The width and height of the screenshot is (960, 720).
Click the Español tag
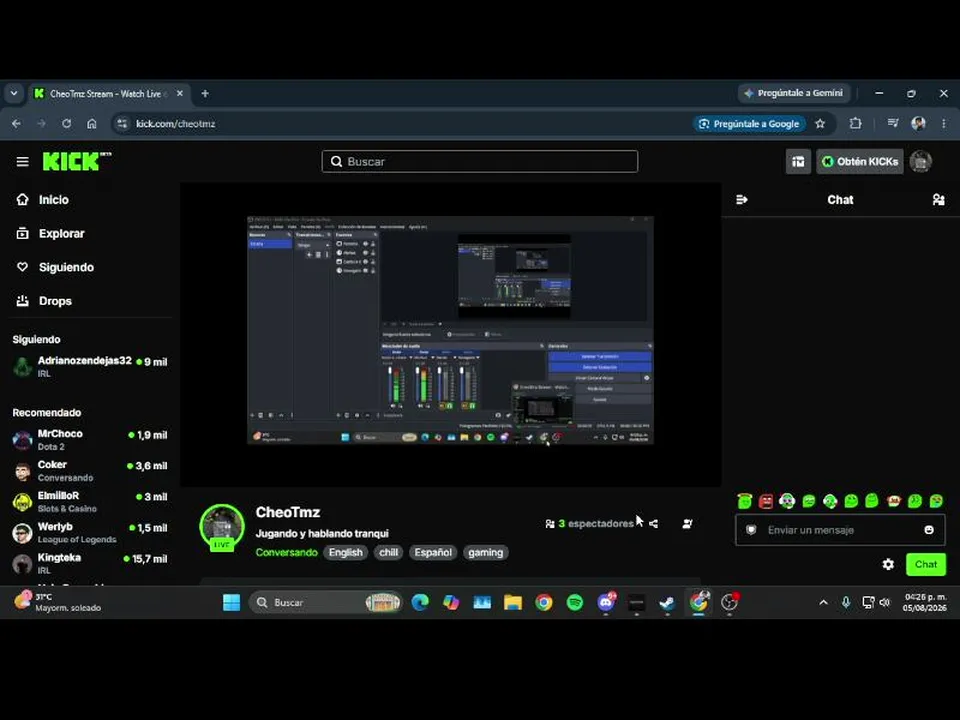coord(433,552)
